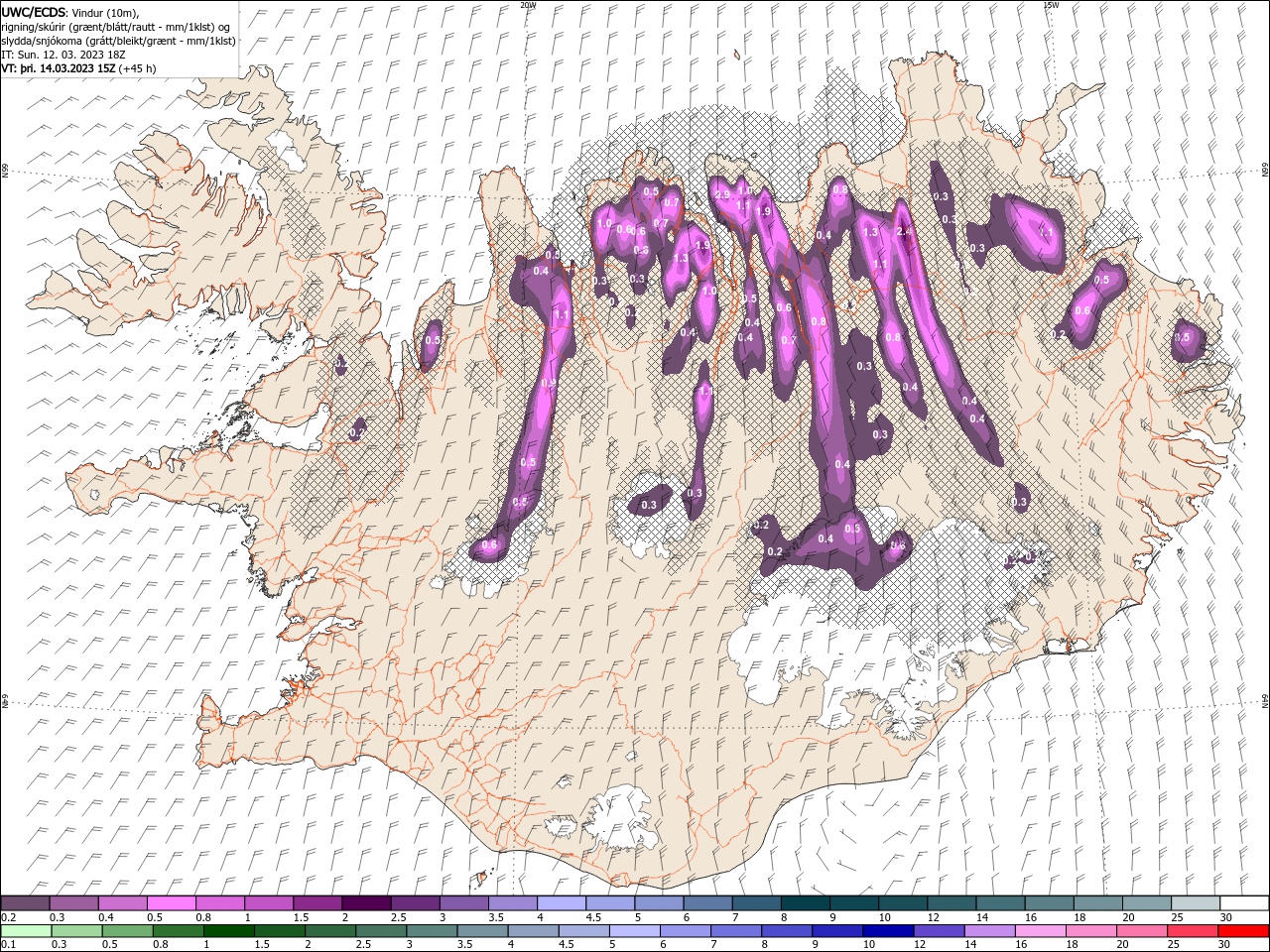Click the dark teal 8 swatch in top legend row
1270x952 pixels.
pyautogui.click(x=805, y=903)
